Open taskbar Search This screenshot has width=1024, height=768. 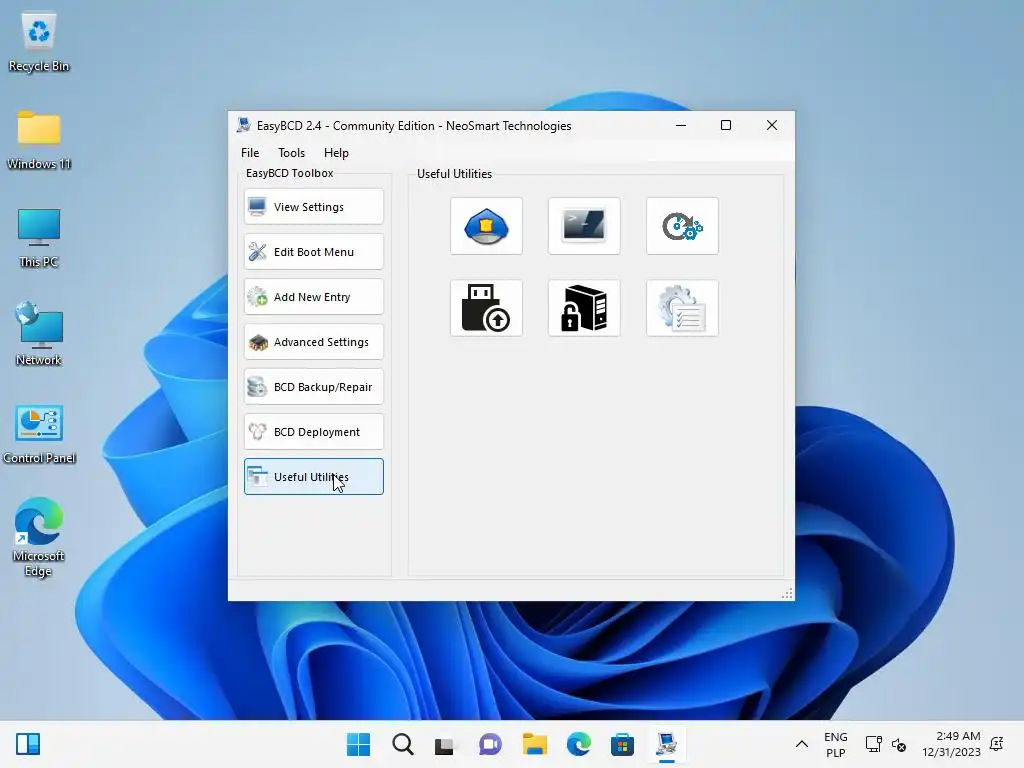click(402, 744)
